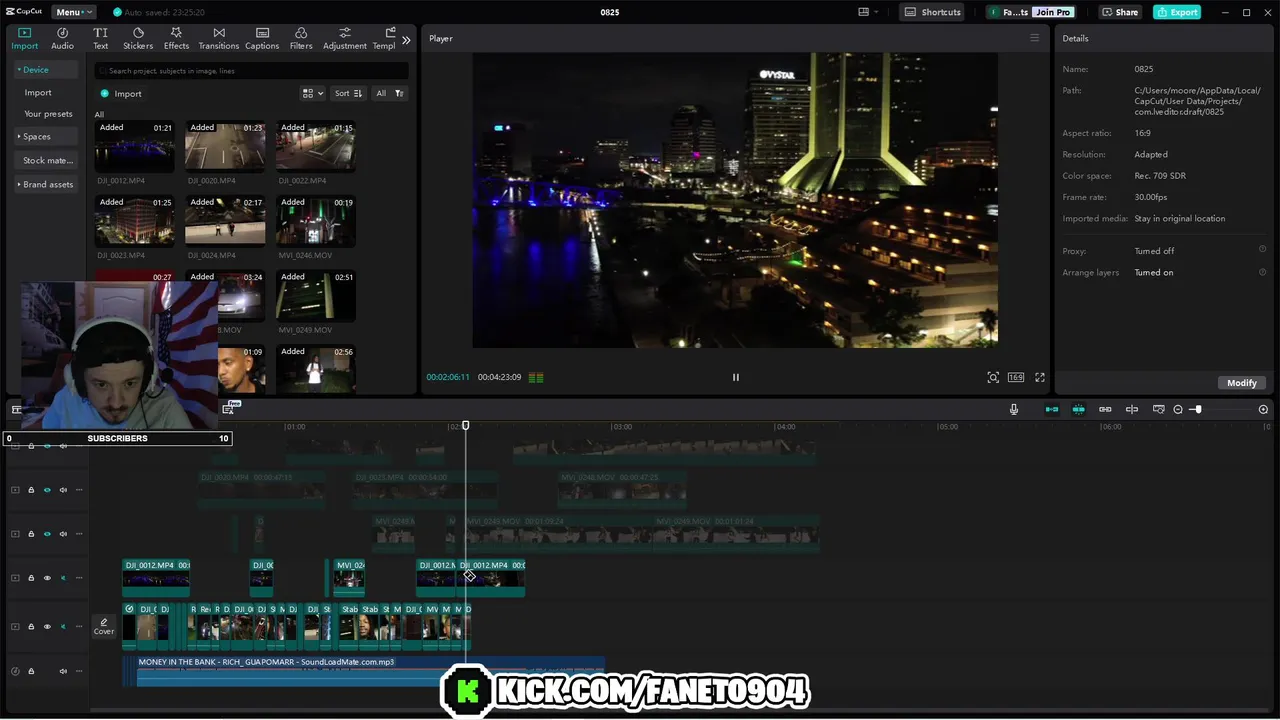The height and width of the screenshot is (720, 1280).
Task: Expand more tool tabs arrow
Action: coord(406,40)
